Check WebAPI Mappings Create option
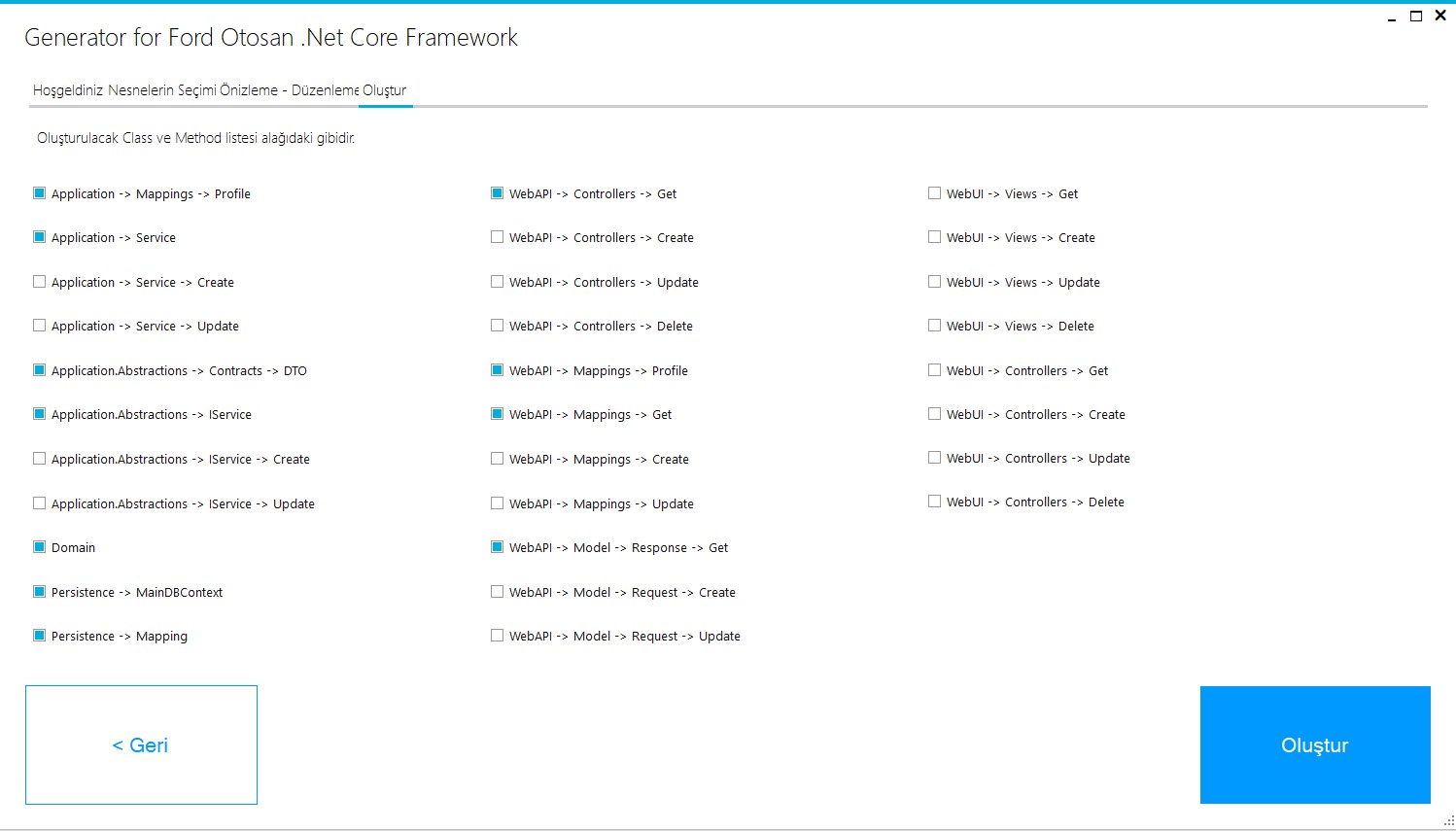The width and height of the screenshot is (1456, 831). click(x=498, y=459)
